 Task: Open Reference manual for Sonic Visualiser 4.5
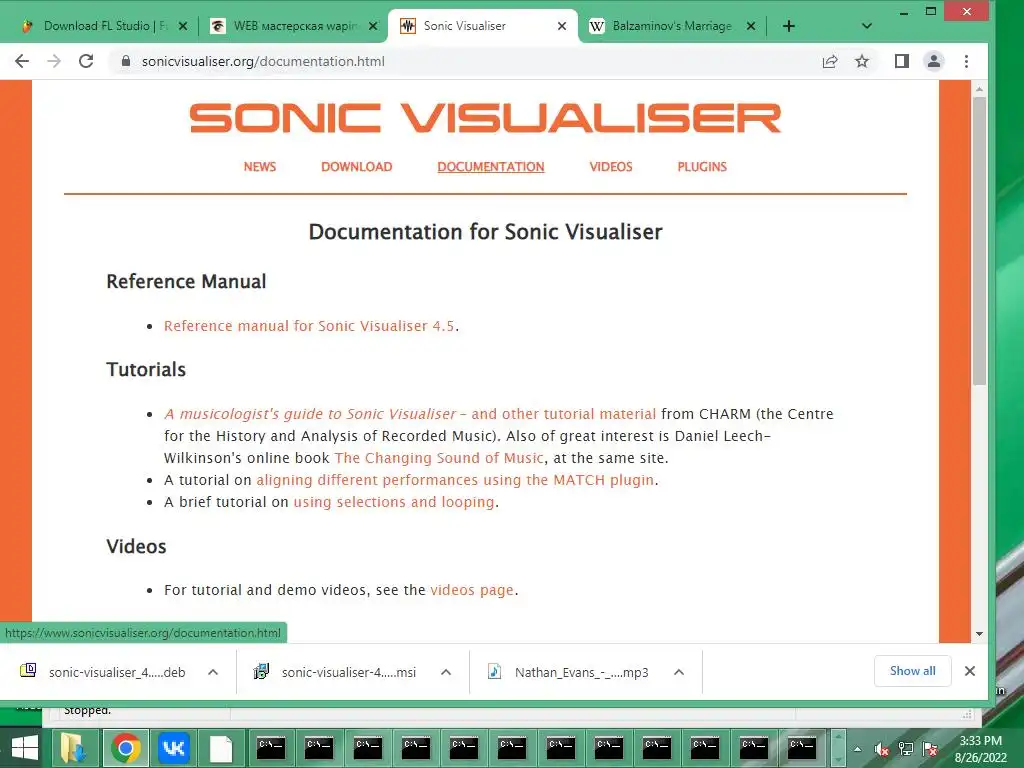point(309,326)
